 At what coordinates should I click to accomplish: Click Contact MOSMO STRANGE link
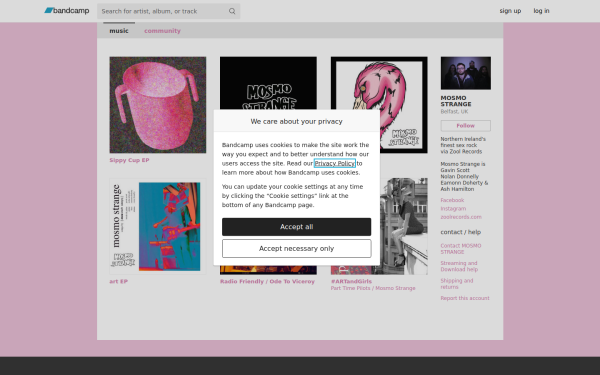[x=461, y=249]
